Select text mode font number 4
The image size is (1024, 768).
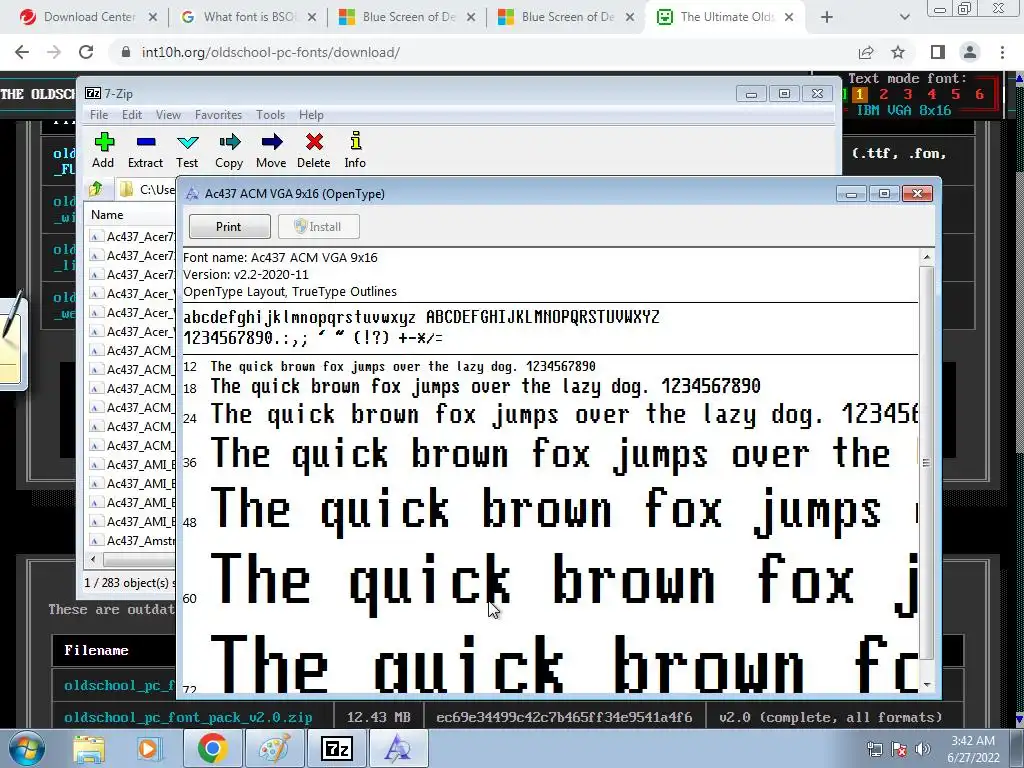coord(932,95)
